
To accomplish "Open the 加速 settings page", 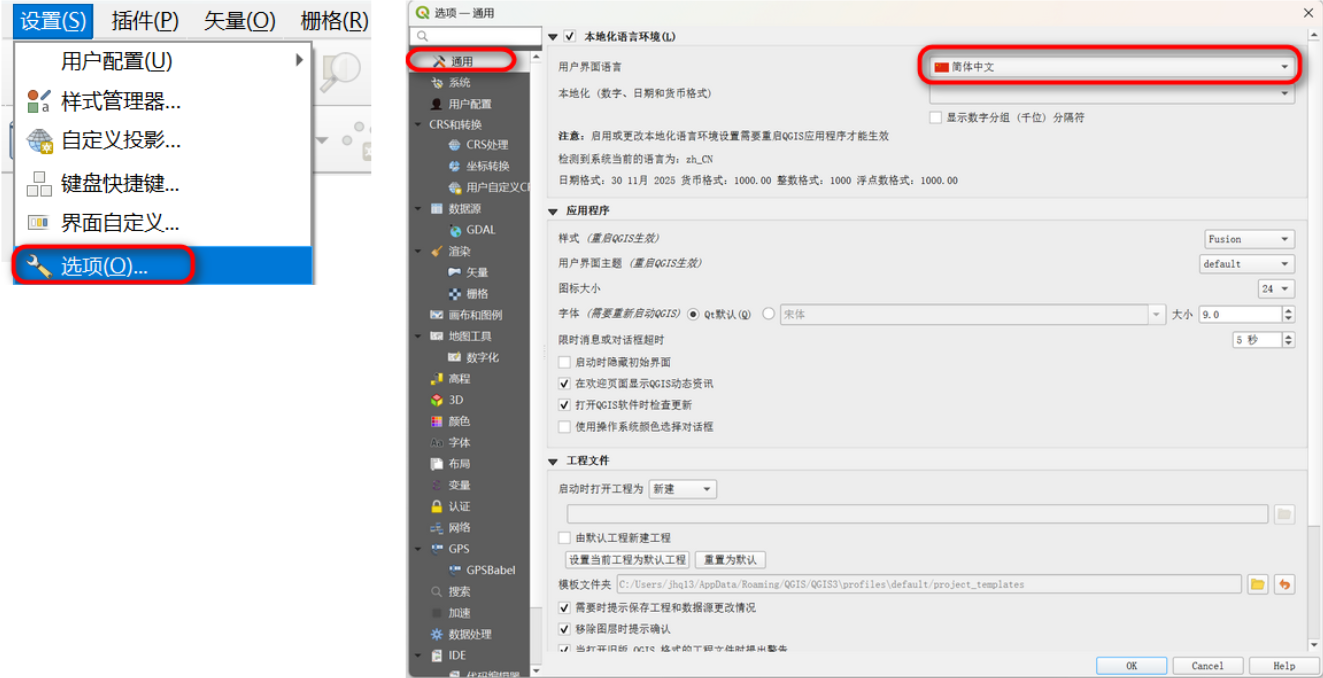I will pyautogui.click(x=459, y=612).
